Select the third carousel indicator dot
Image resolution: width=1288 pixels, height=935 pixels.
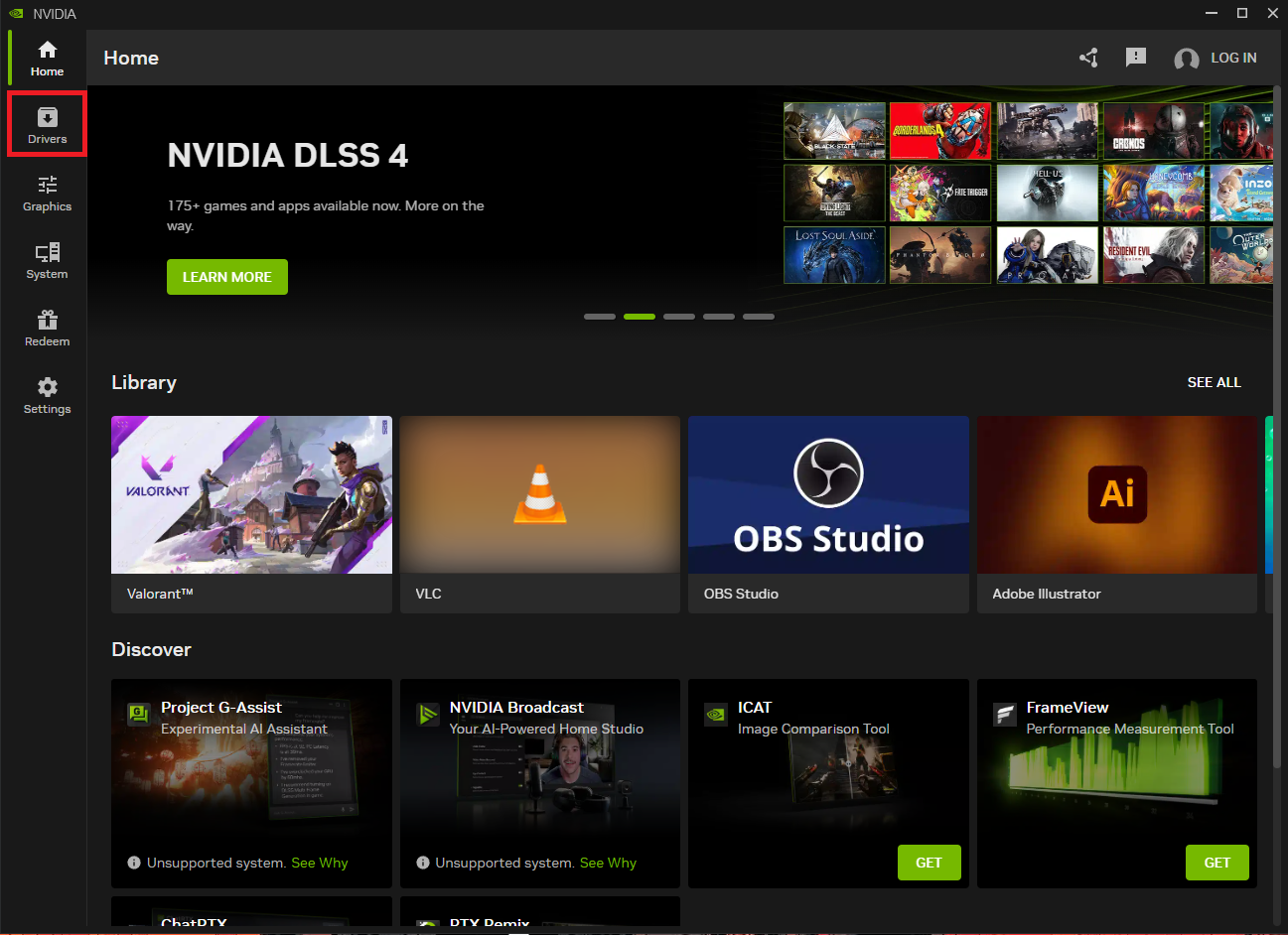tap(679, 316)
